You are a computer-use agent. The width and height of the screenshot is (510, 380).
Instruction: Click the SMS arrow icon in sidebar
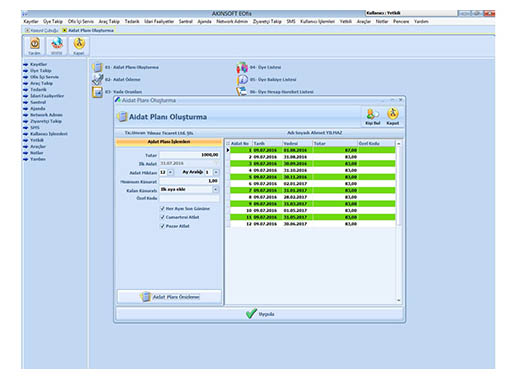pyautogui.click(x=25, y=128)
